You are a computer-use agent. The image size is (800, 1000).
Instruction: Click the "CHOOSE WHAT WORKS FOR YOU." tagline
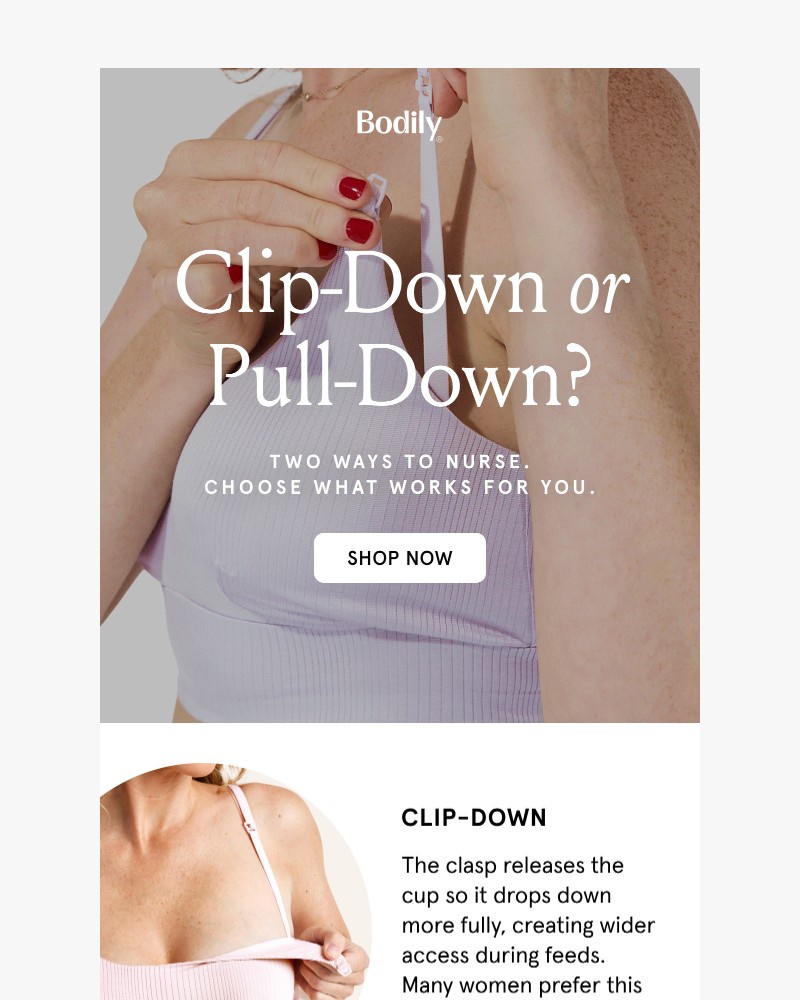click(x=400, y=487)
